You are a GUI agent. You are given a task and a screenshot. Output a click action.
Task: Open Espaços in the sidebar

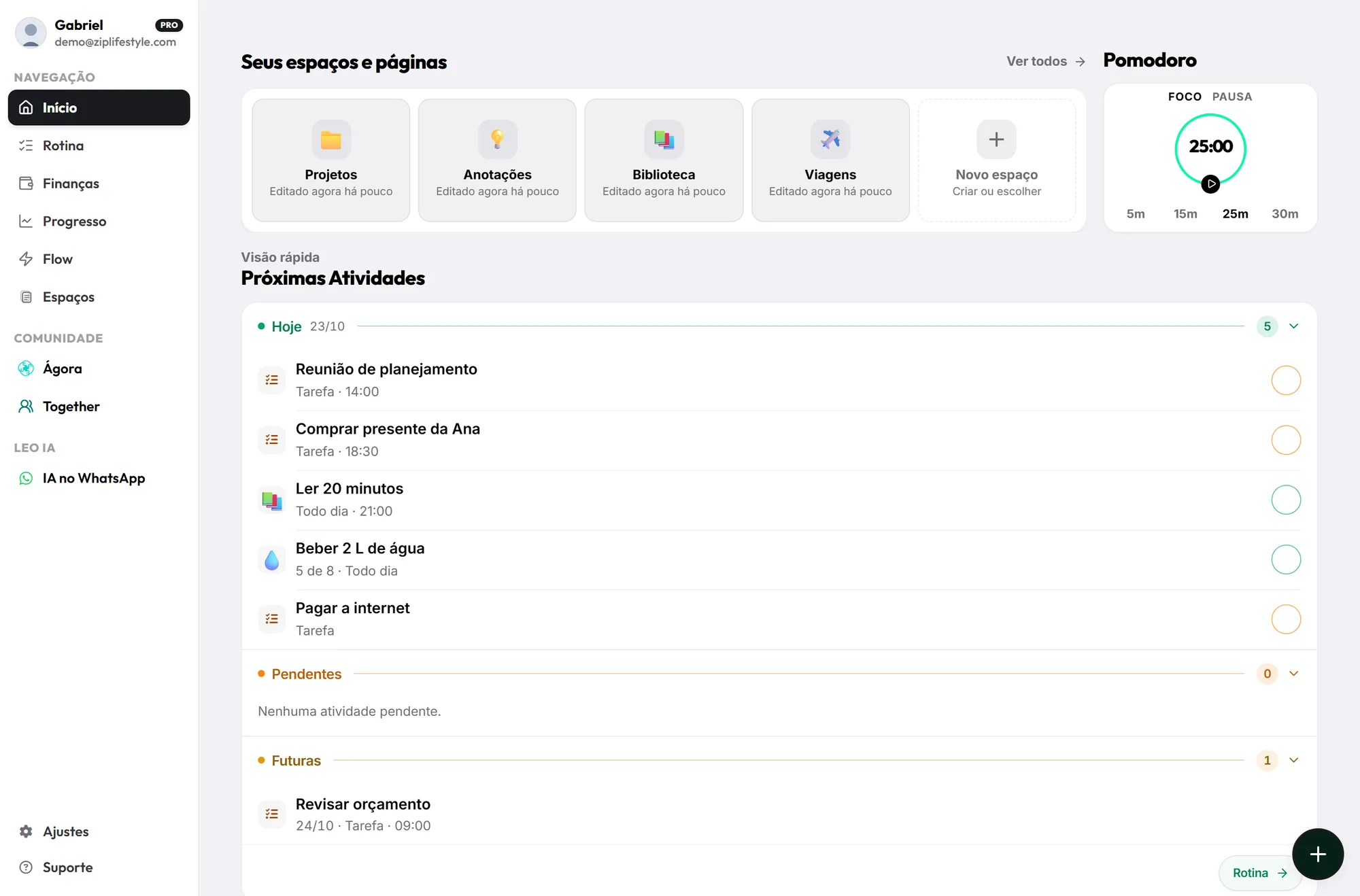coord(99,297)
